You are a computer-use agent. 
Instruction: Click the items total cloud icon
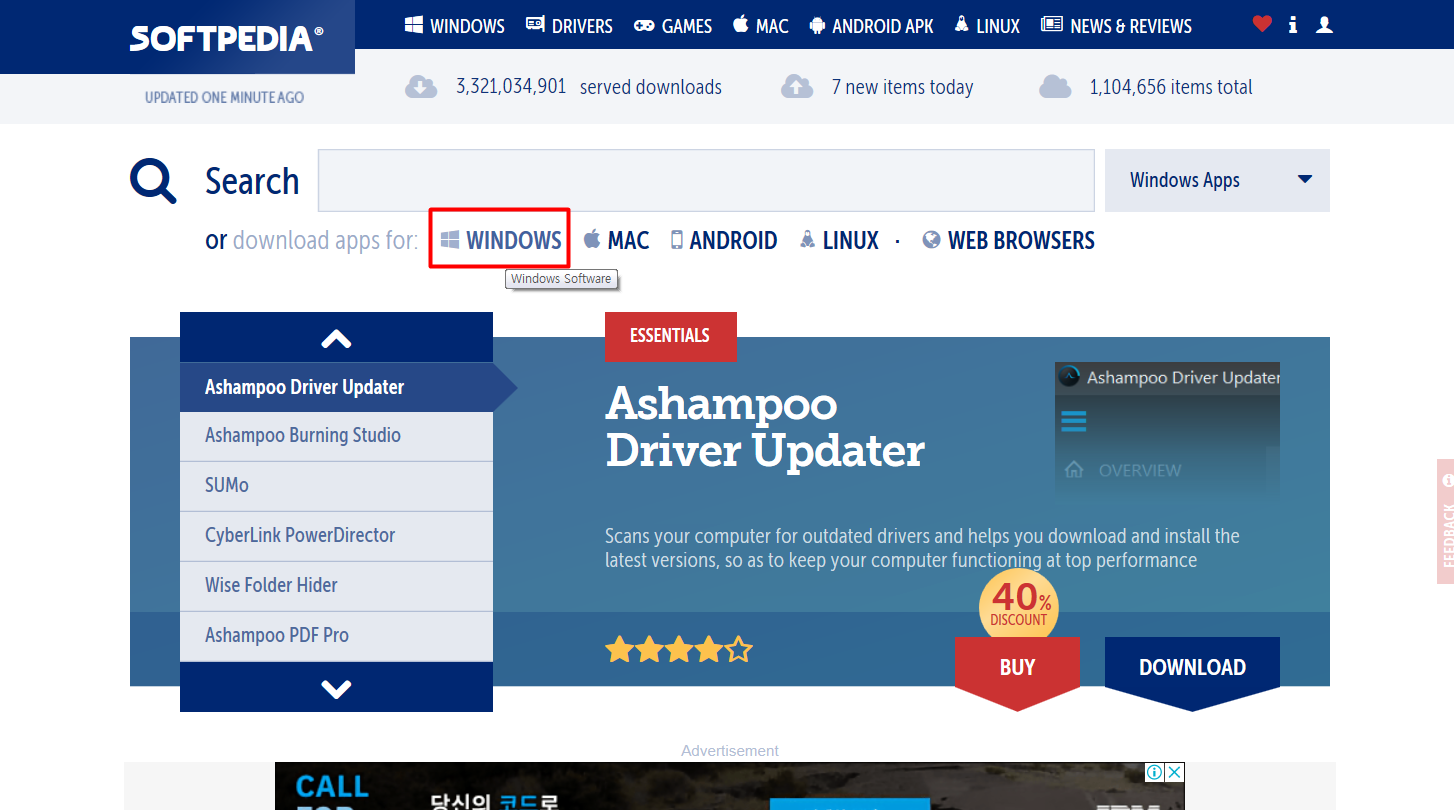(x=1055, y=87)
